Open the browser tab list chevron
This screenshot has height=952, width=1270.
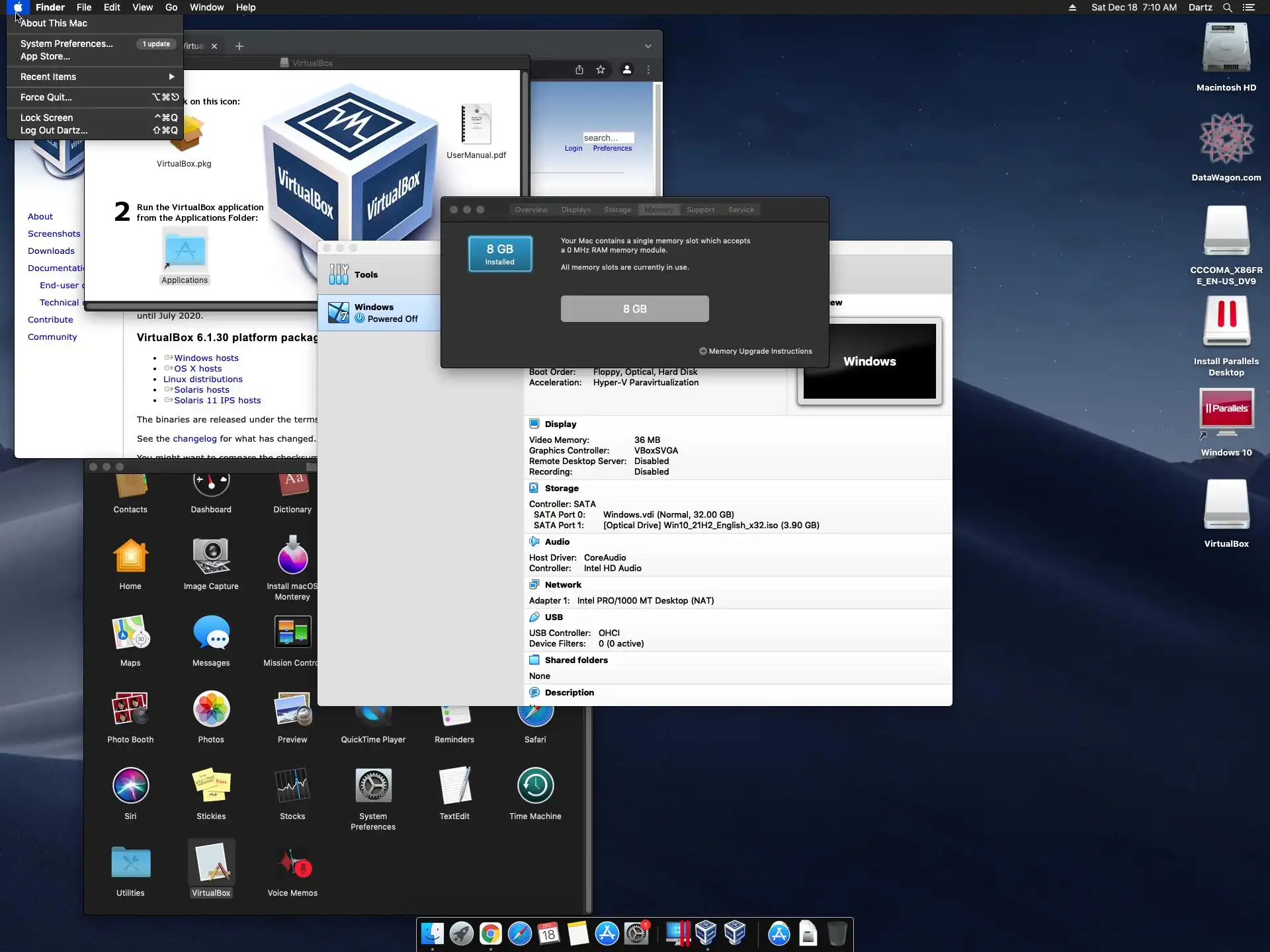tap(648, 46)
